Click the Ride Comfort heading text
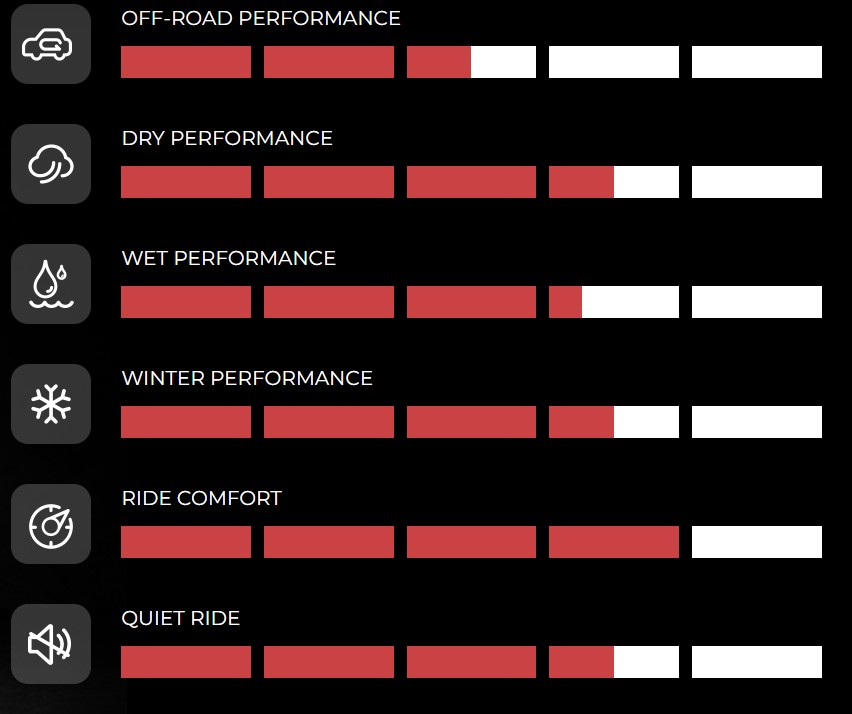The image size is (852, 714). (202, 498)
